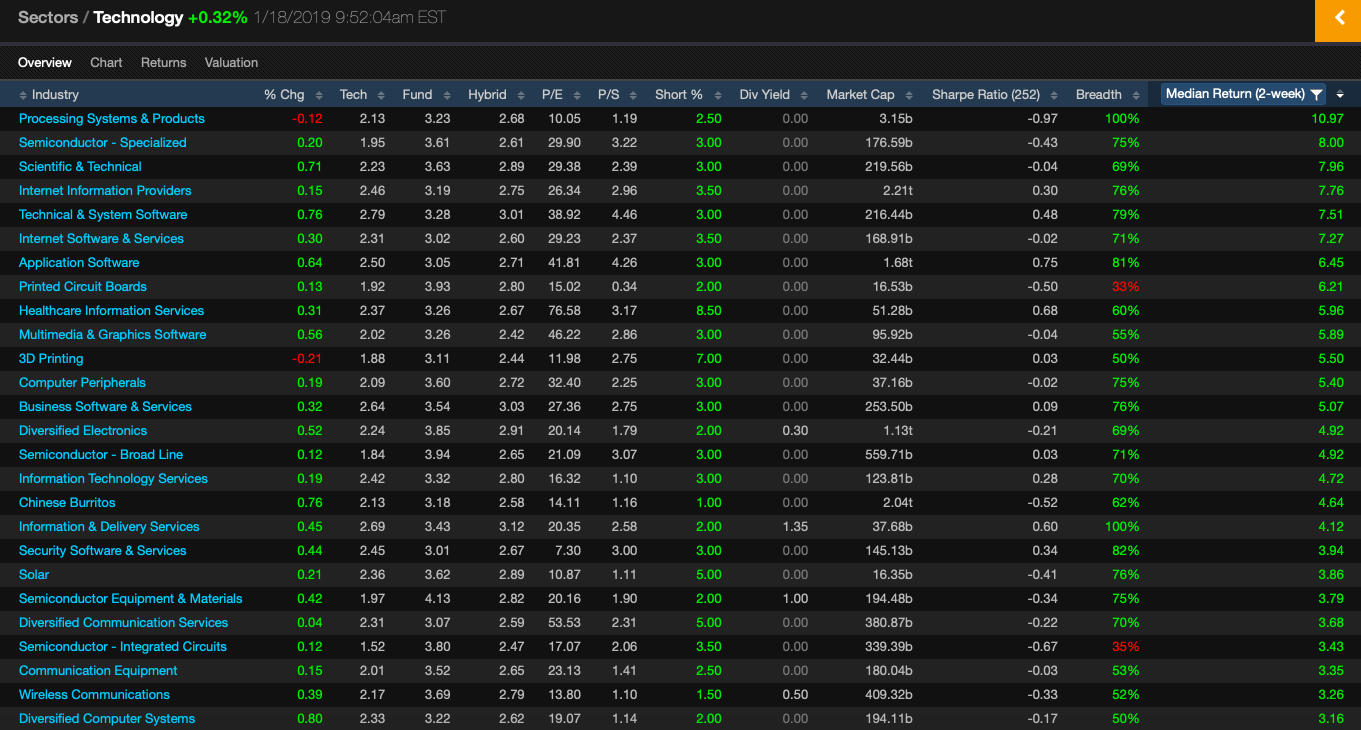This screenshot has height=730, width=1361.
Task: Click the sort arrow right of Median Return
Action: click(x=1340, y=94)
